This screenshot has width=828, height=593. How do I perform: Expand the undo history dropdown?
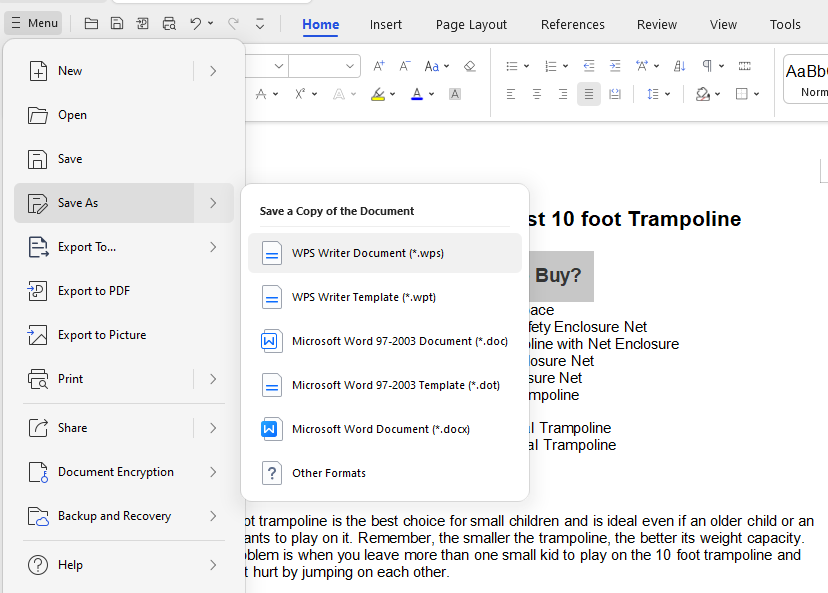tap(210, 22)
